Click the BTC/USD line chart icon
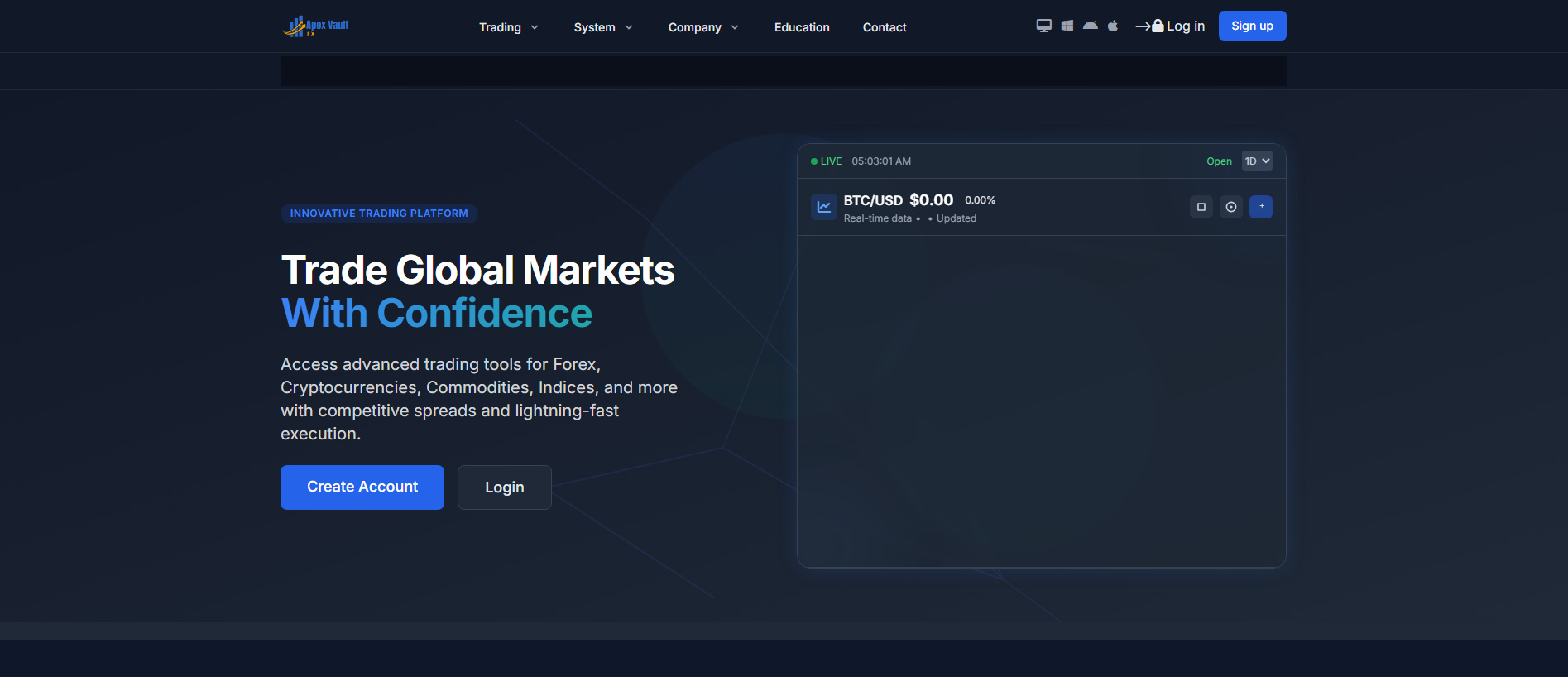This screenshot has height=677, width=1568. point(824,207)
